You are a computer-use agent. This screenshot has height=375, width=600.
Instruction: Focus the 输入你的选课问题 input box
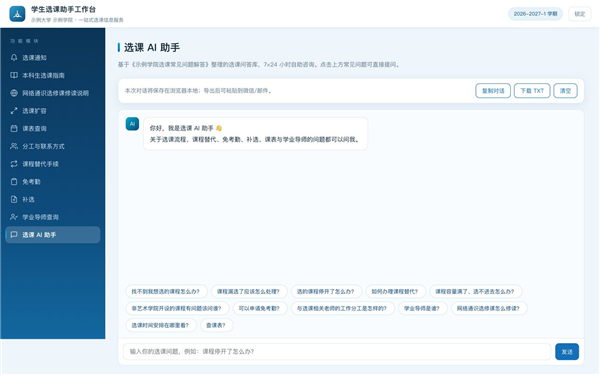[x=337, y=352]
